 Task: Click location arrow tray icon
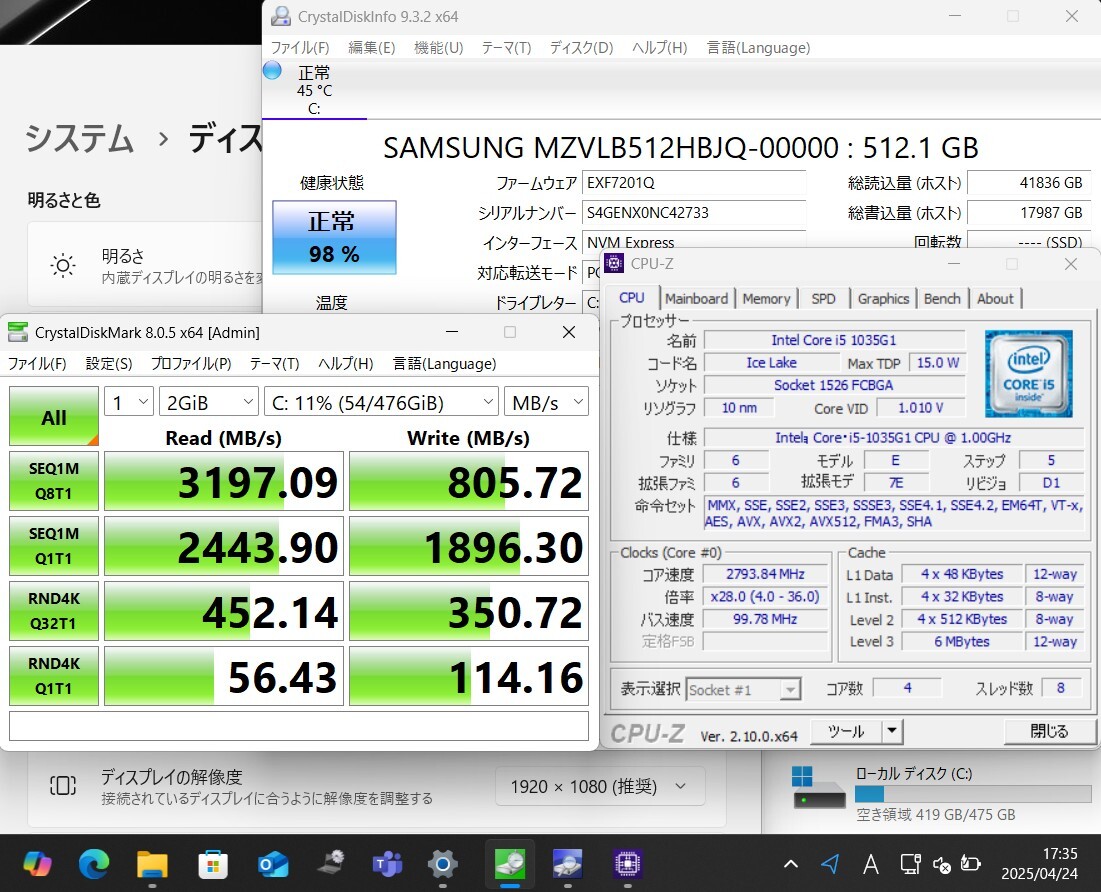[830, 864]
